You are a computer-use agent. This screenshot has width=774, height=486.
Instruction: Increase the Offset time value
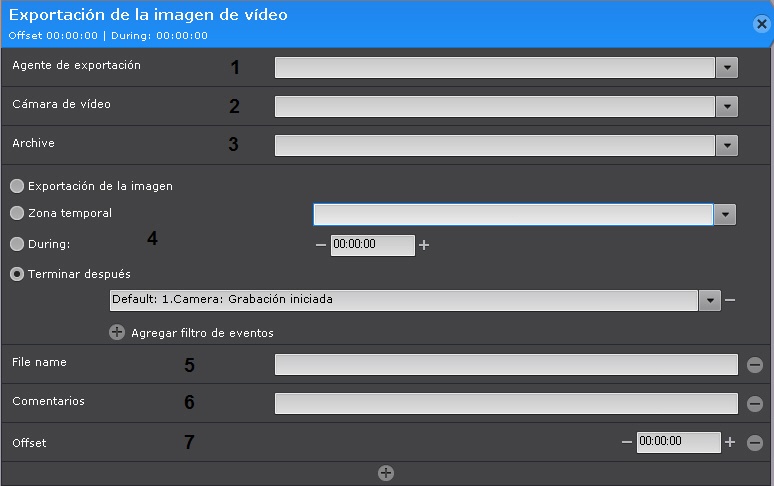[x=730, y=442]
